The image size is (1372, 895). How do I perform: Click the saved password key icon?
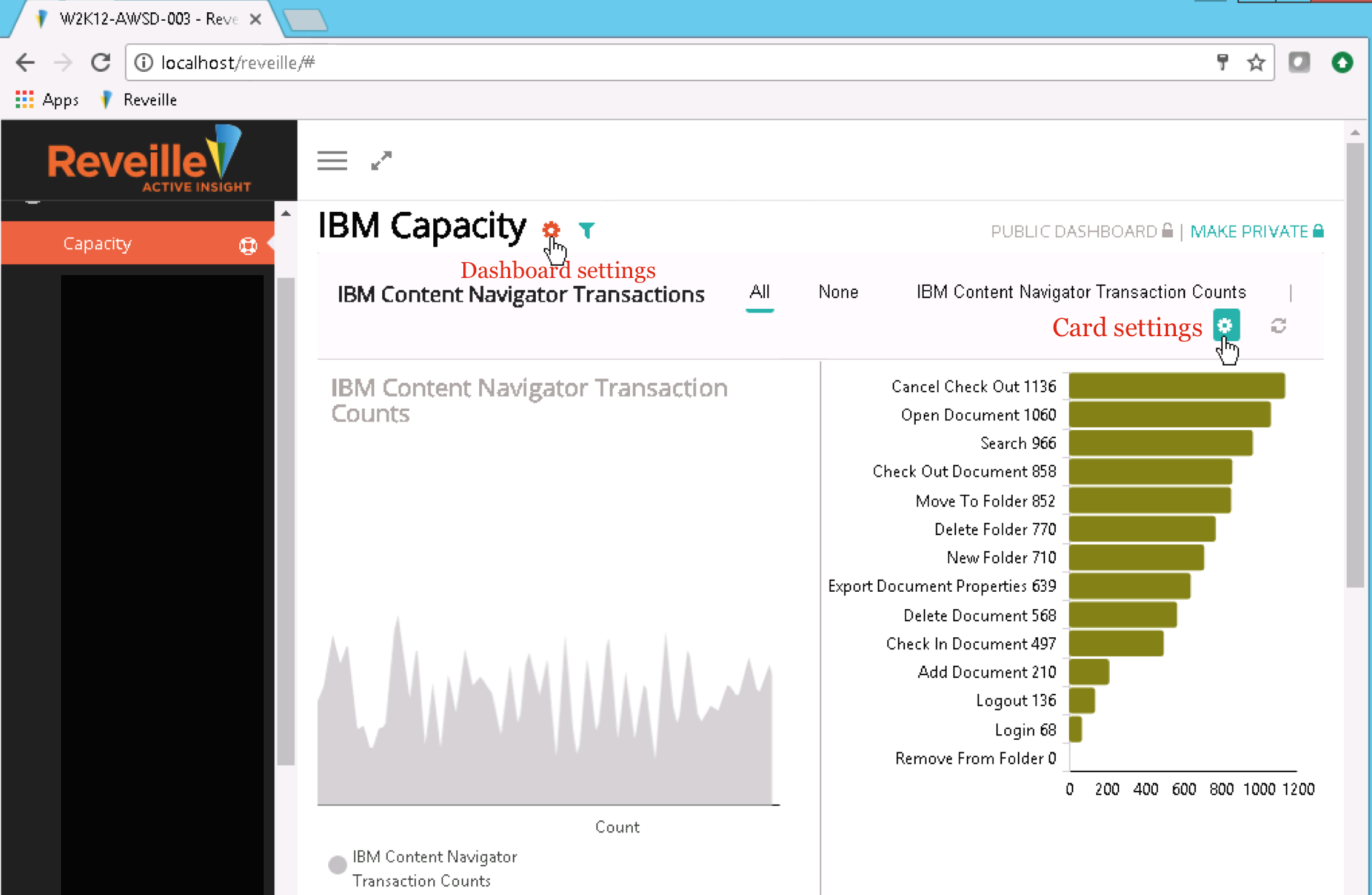(x=1223, y=62)
